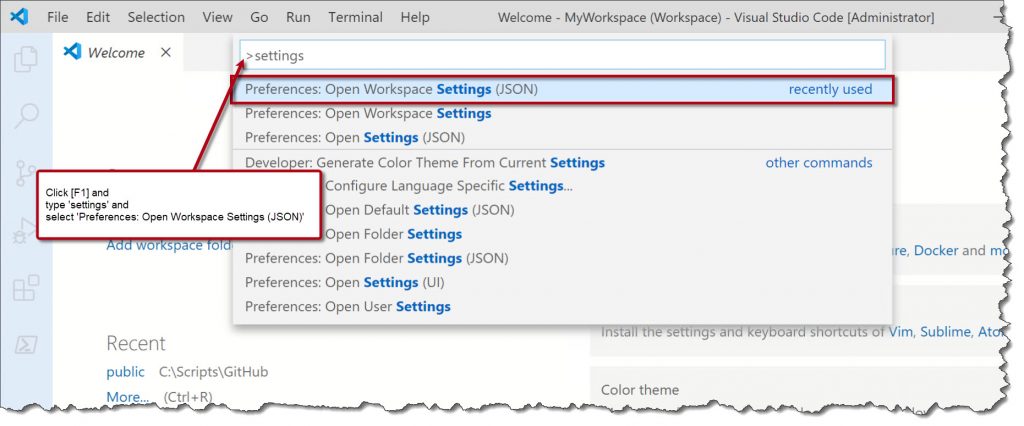Select 'Preferences: Open Folder Settings (JSON)' command
1024x426 pixels.
coord(562,258)
